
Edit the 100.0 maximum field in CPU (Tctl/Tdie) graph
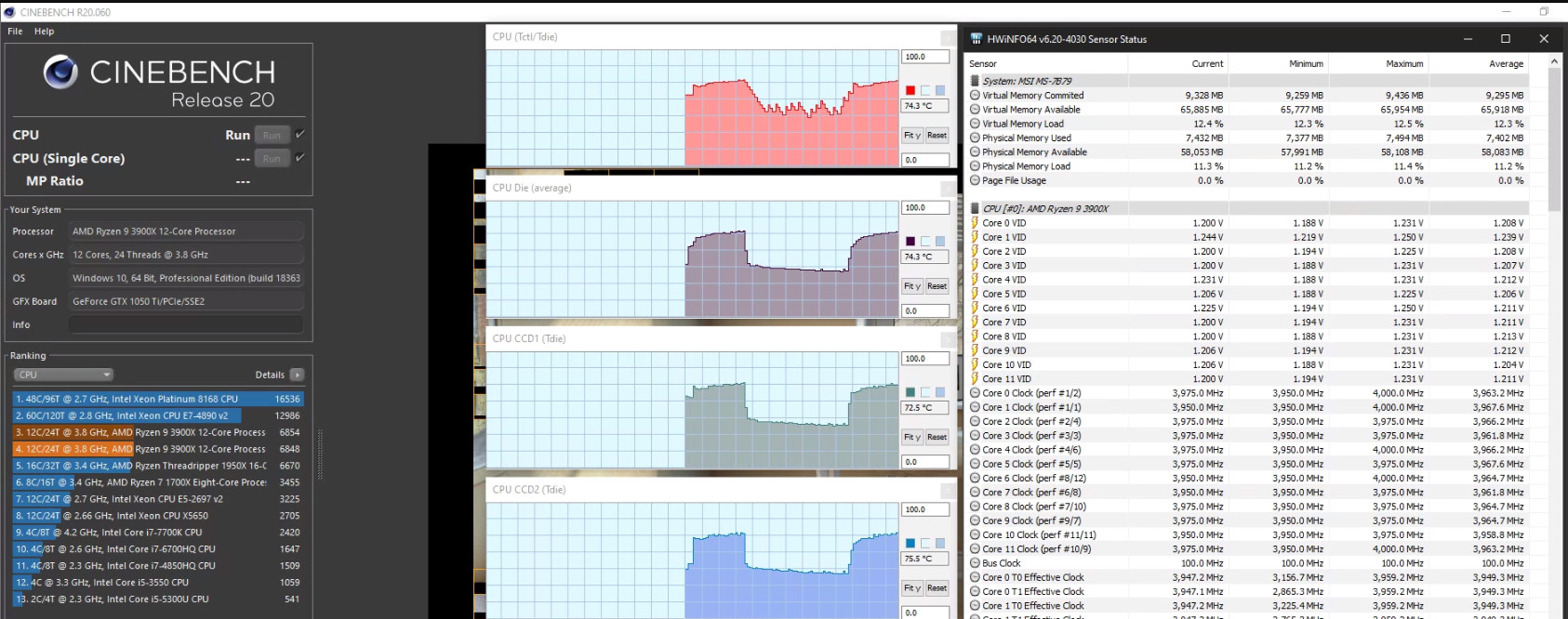click(x=925, y=57)
